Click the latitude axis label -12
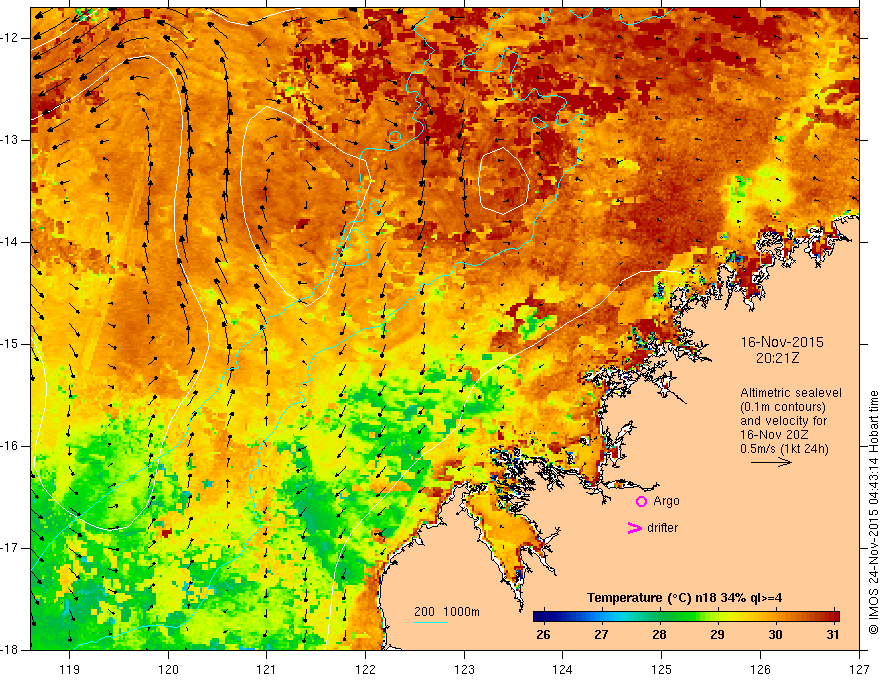Screen dimensions: 880x680 click(x=10, y=38)
